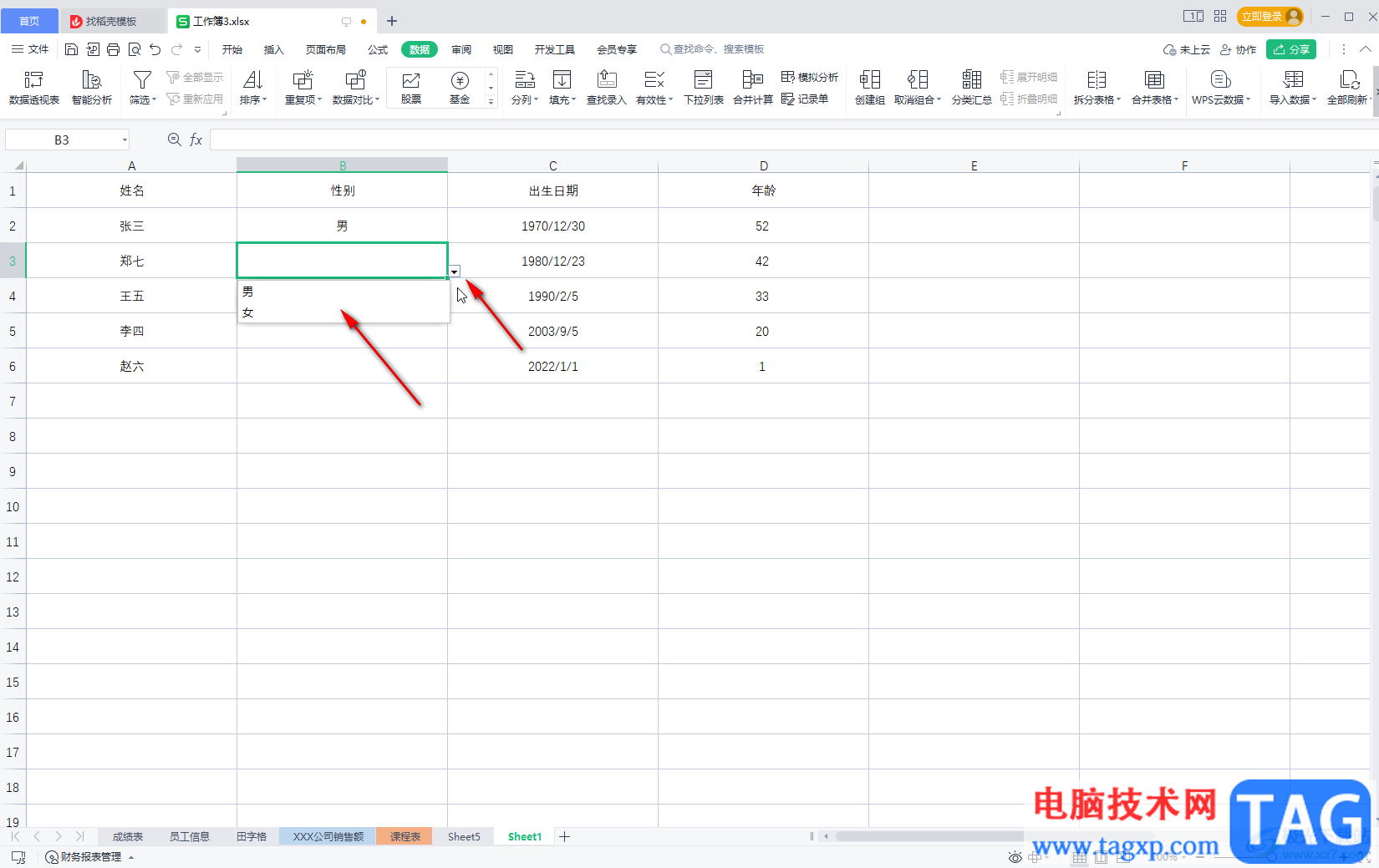
Task: Click the save icon in quick toolbar
Action: 71,49
